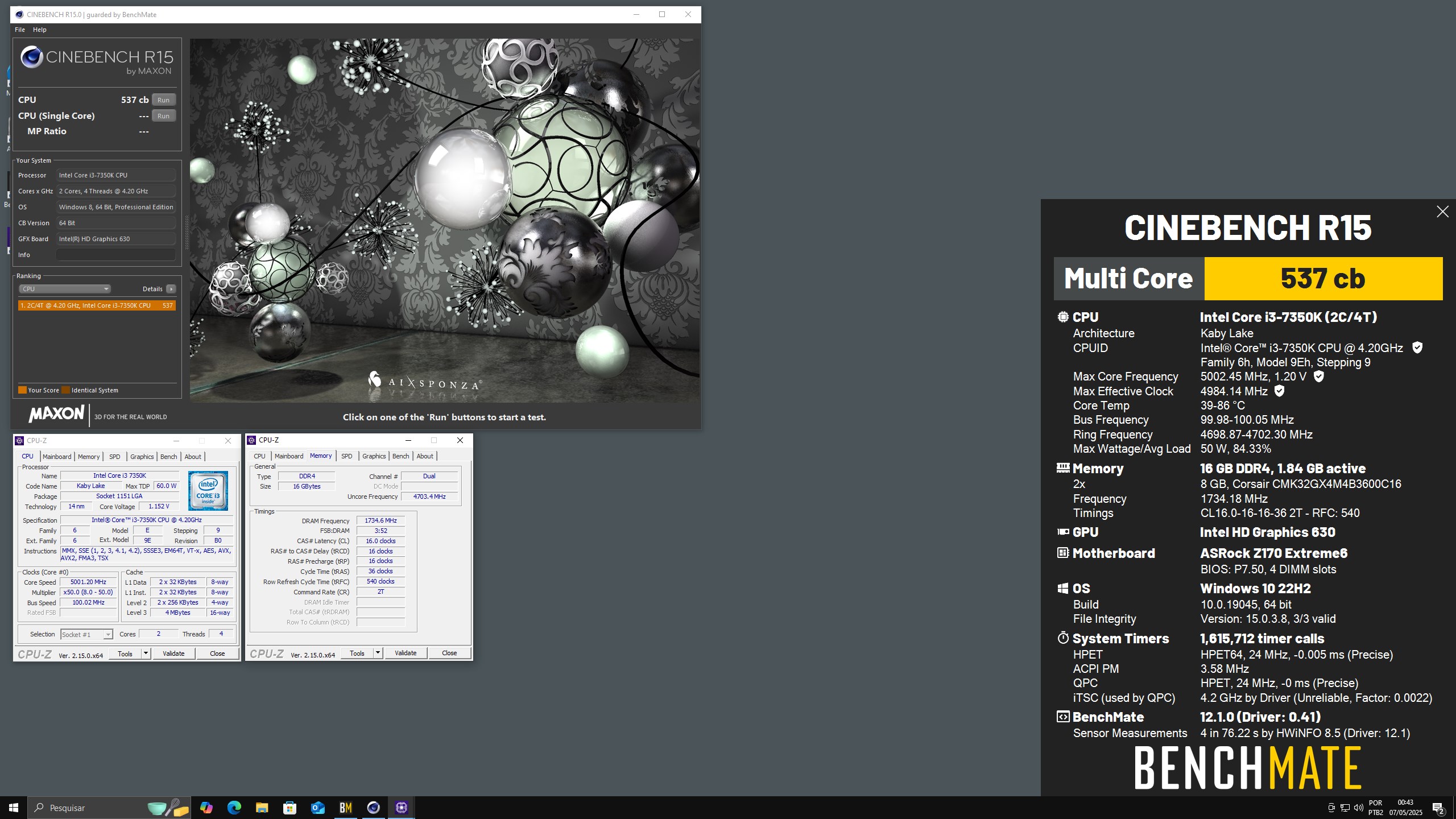The height and width of the screenshot is (819, 1456).
Task: Click DRAM Frequency value 1734.6 MHz
Action: [380, 520]
